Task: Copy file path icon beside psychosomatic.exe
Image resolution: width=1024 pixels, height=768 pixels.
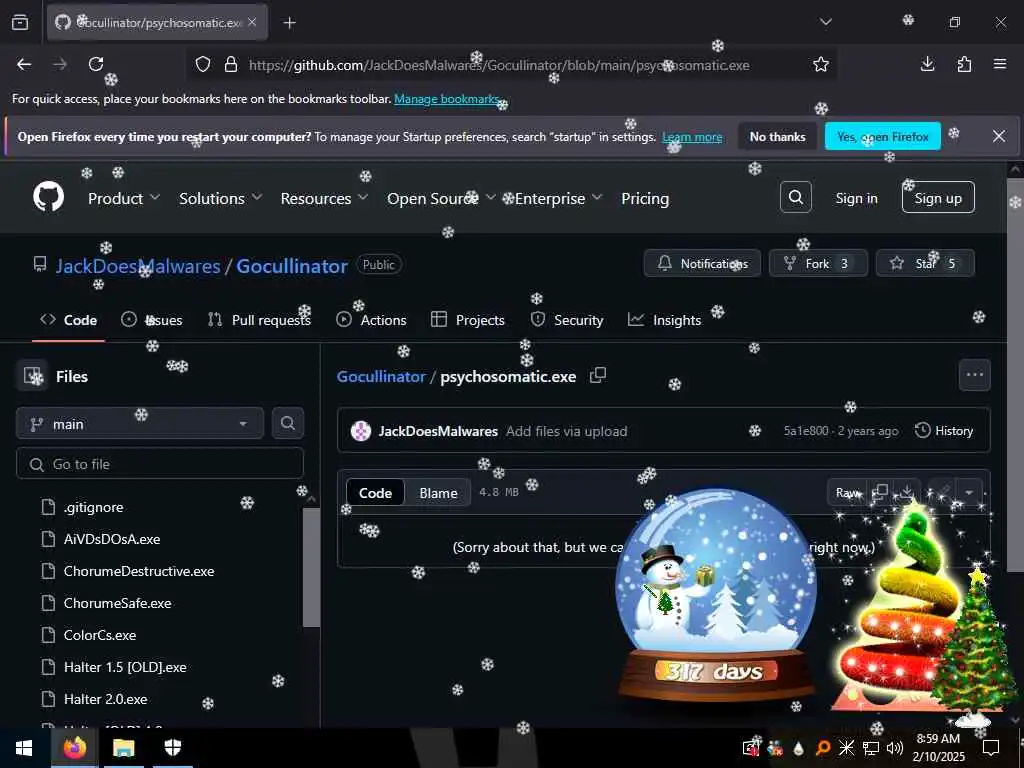Action: point(598,376)
